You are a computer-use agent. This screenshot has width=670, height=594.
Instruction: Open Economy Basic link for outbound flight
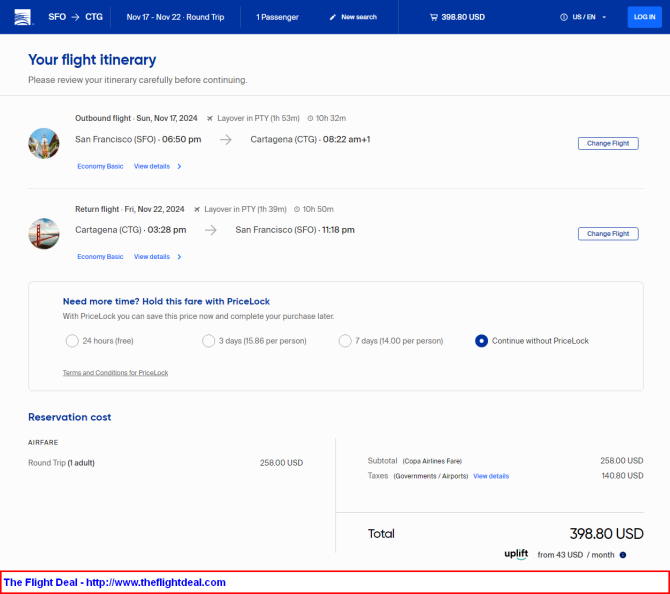100,166
